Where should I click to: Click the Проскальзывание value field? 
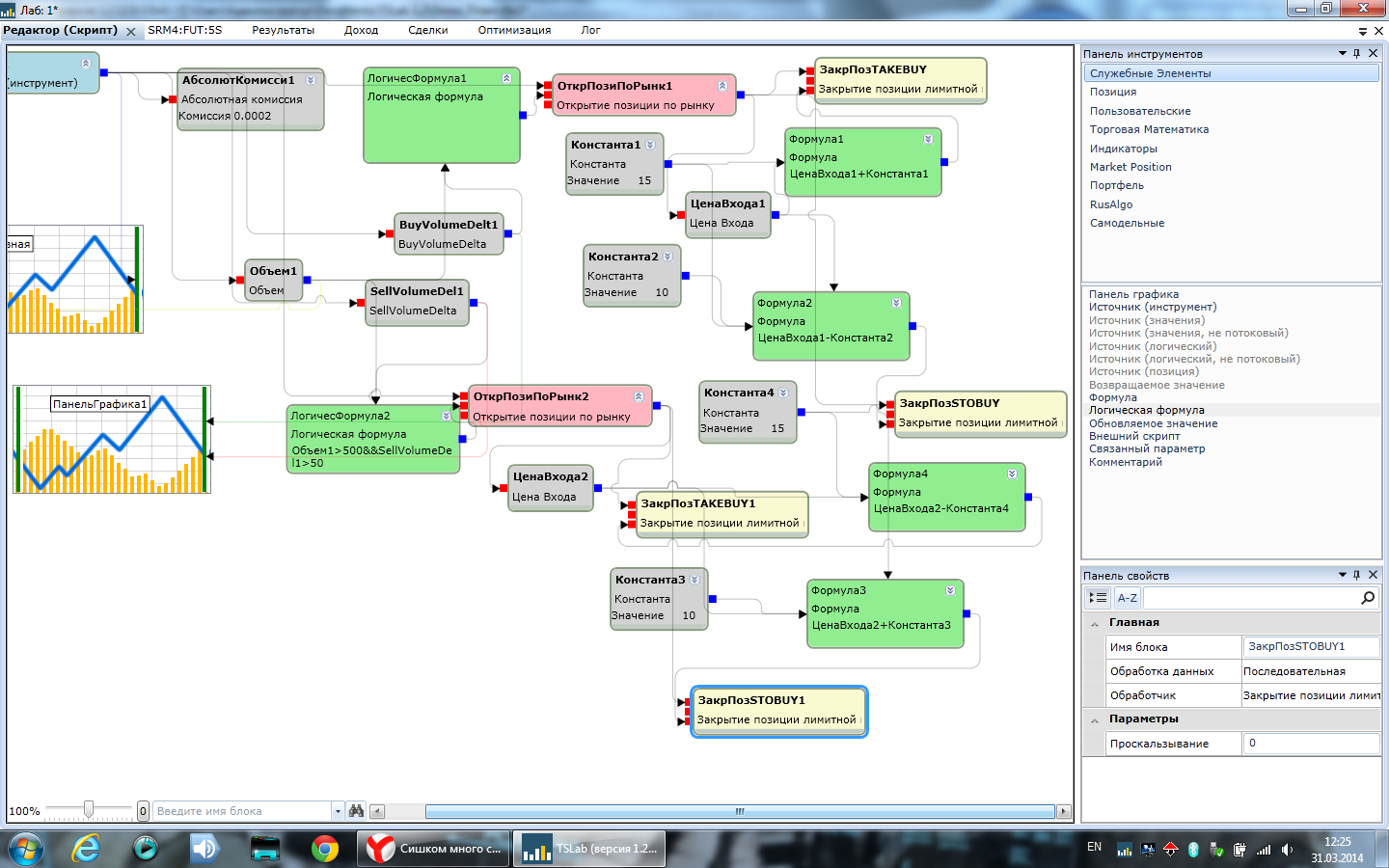(1311, 743)
